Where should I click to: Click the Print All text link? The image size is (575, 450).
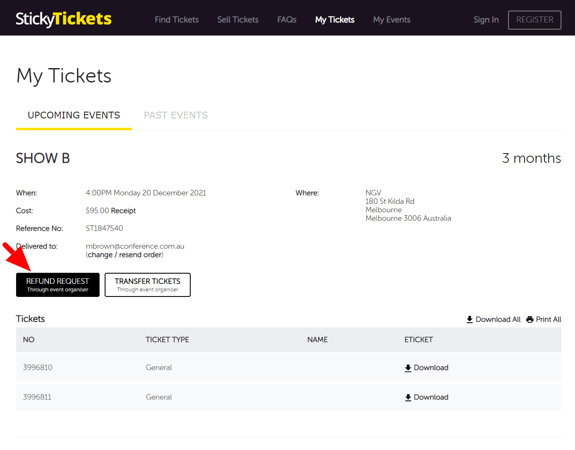pos(548,319)
